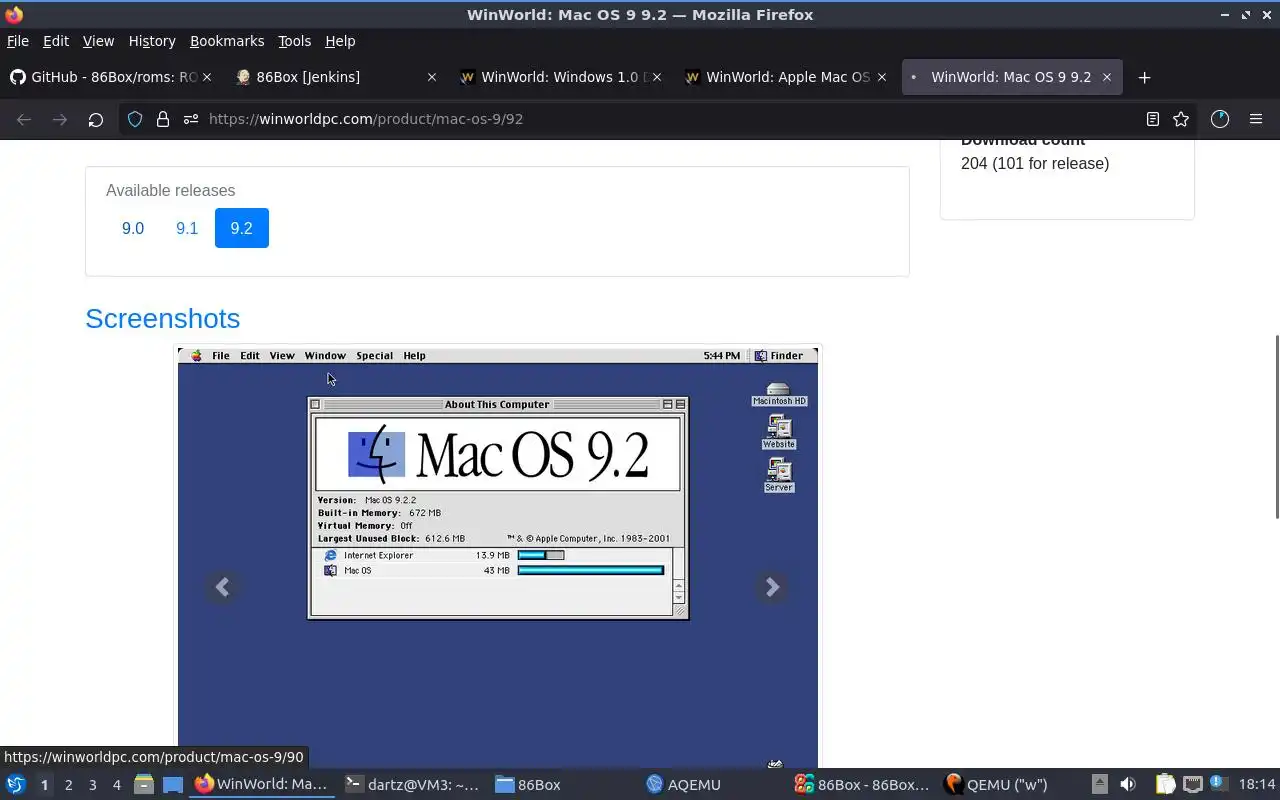Click the active 9.2 release button
Viewport: 1280px width, 800px height.
click(x=242, y=228)
